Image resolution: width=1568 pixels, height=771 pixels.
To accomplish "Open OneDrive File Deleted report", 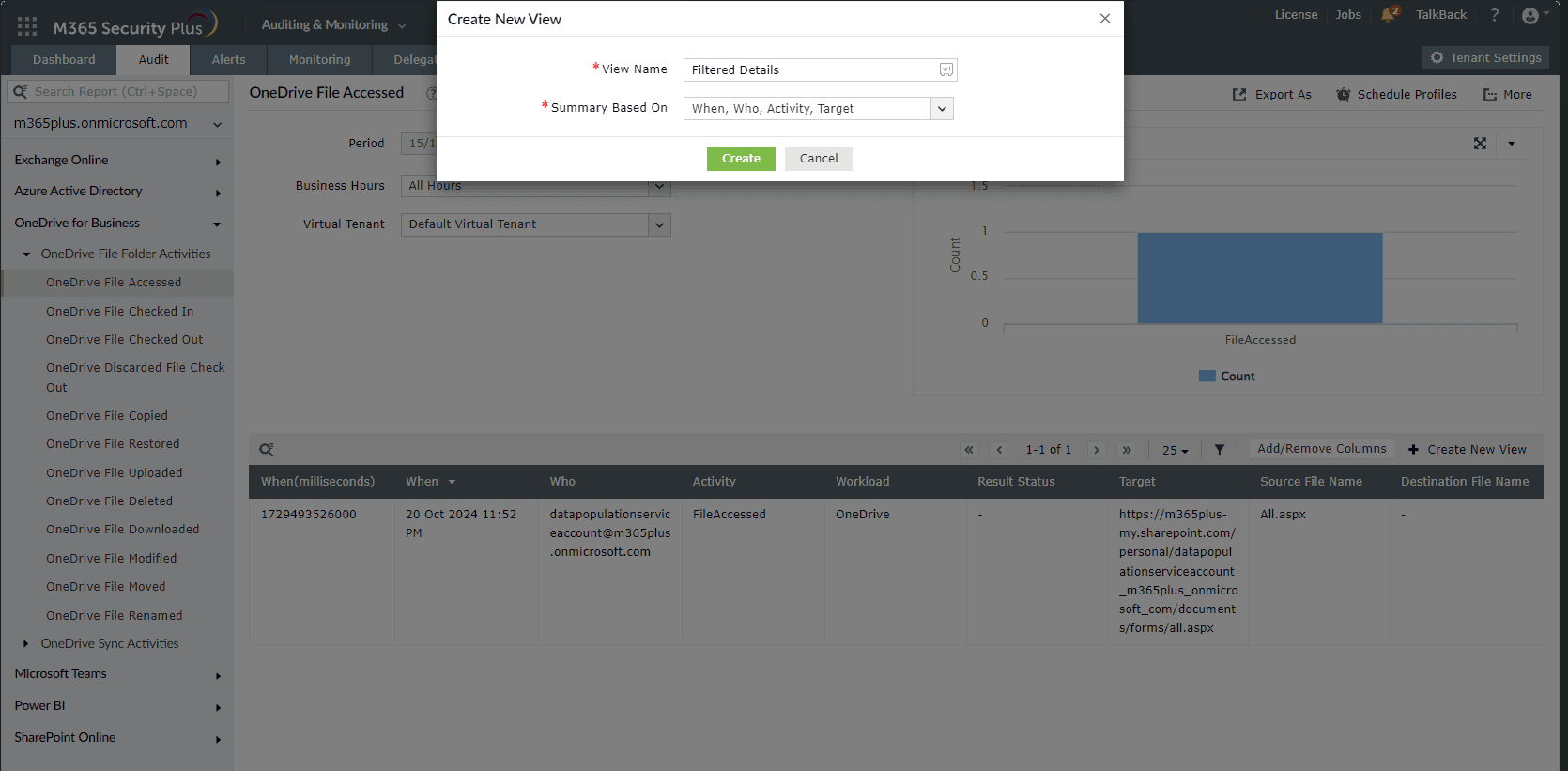I will click(109, 501).
